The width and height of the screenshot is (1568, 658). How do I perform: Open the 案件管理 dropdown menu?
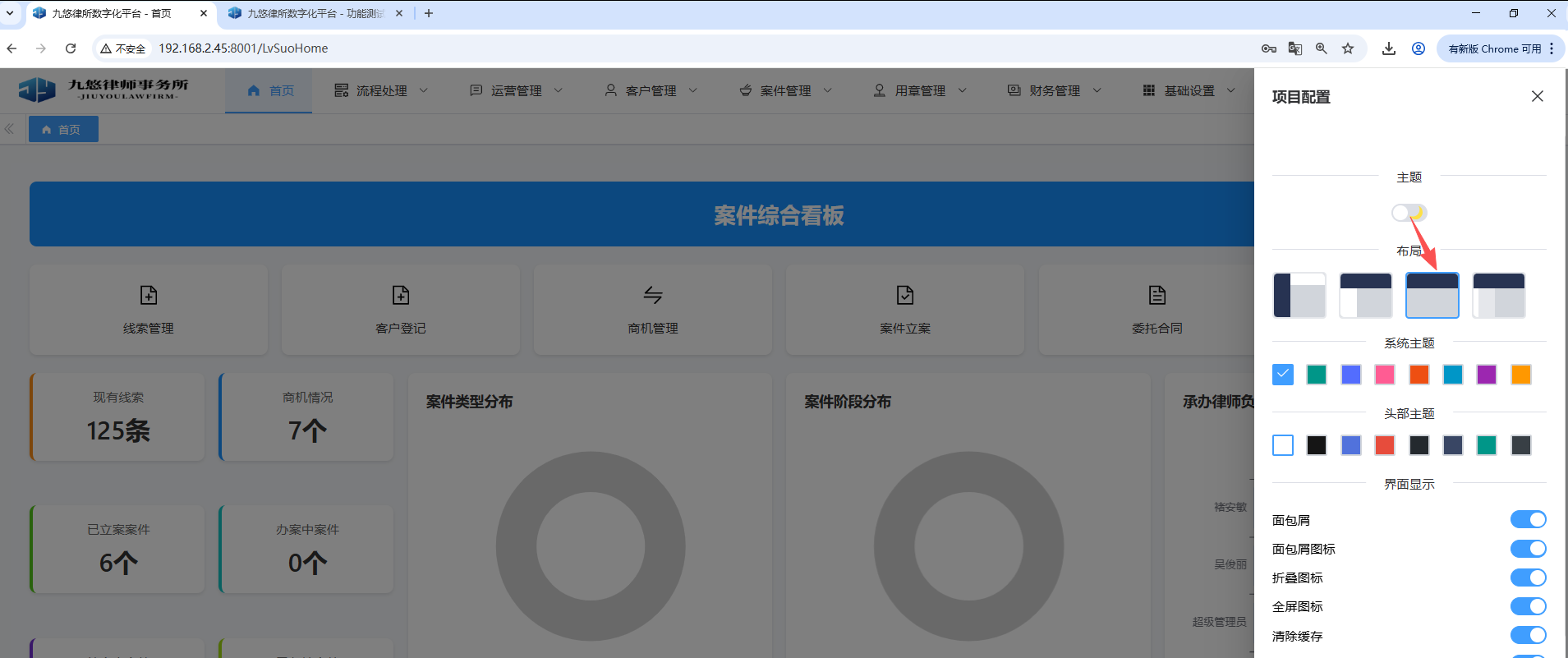click(785, 90)
